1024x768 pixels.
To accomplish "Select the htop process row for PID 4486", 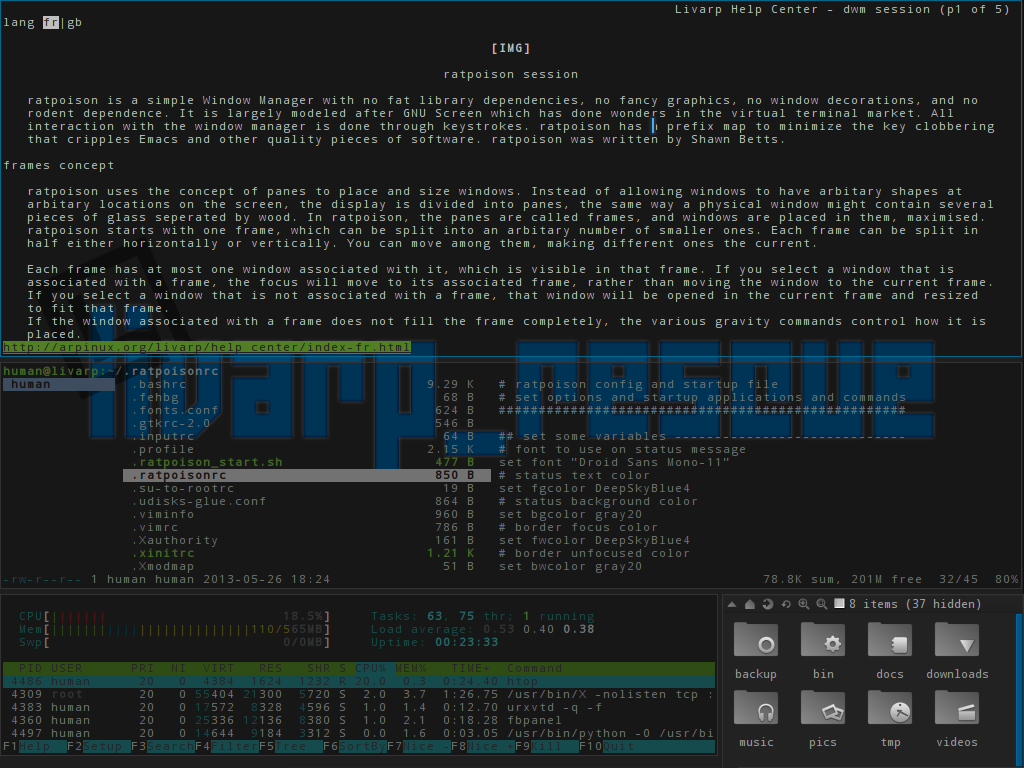I will (x=359, y=681).
